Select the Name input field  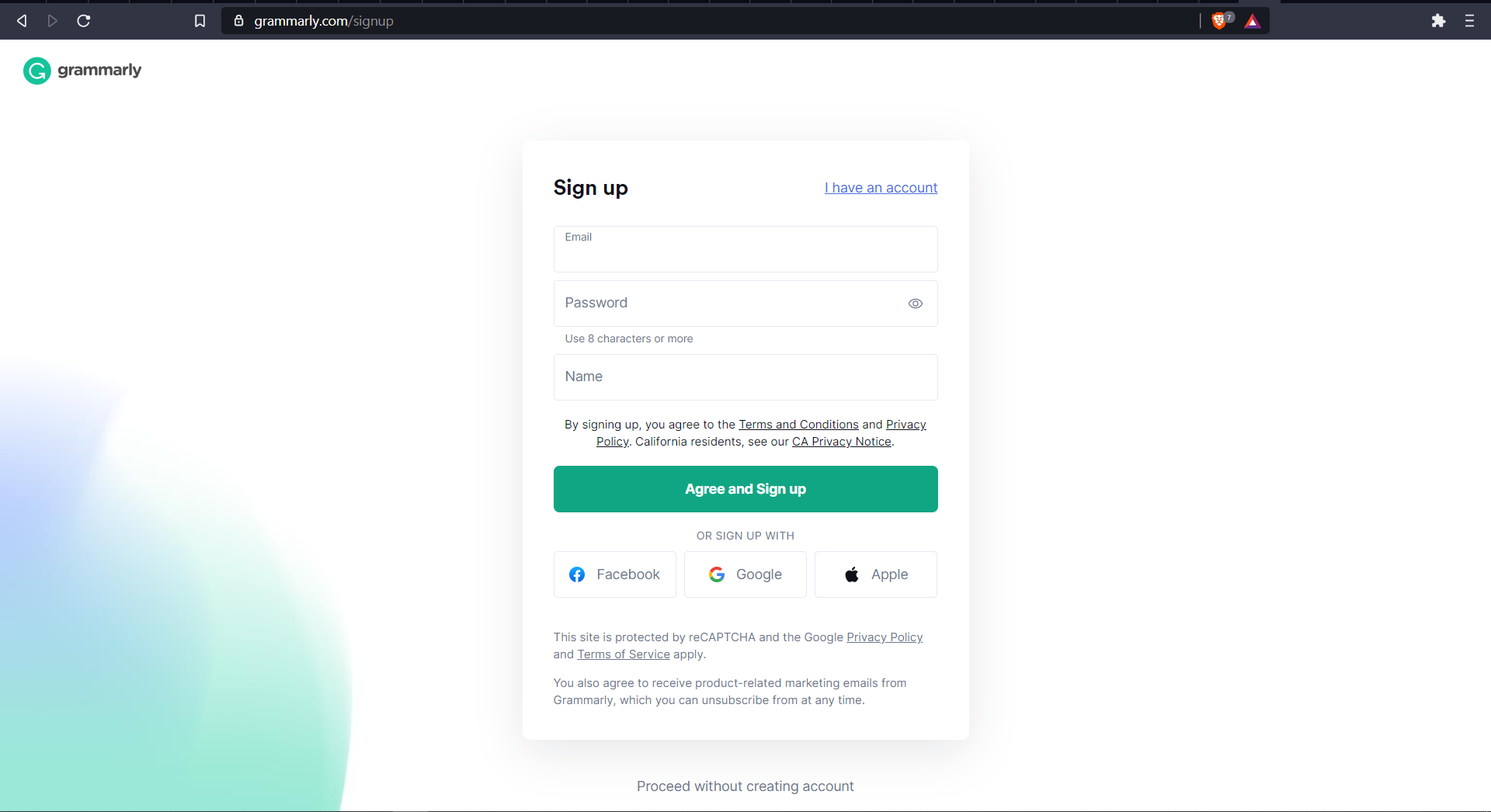745,377
